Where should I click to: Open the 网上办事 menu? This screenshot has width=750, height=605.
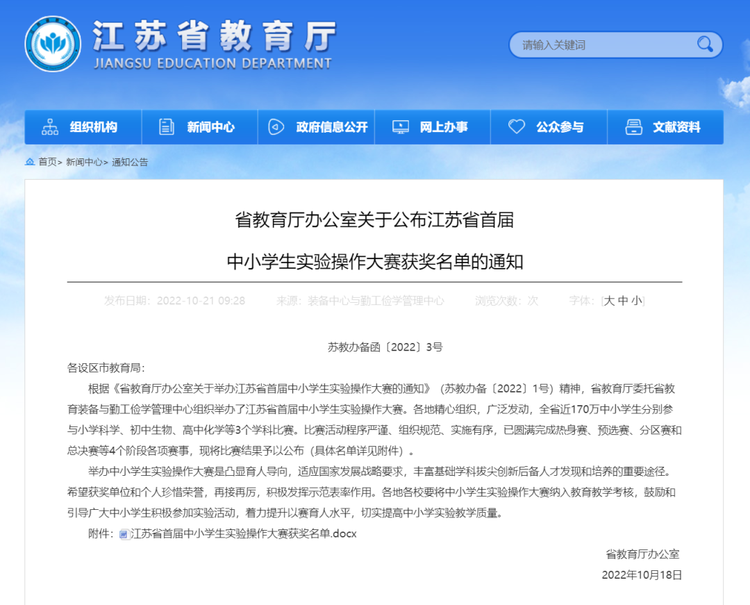click(433, 127)
